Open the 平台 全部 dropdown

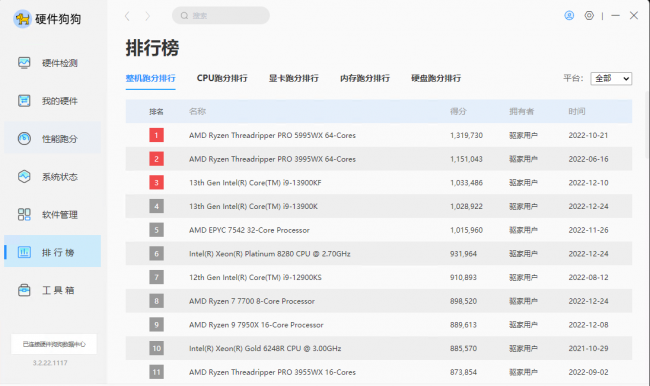(x=611, y=78)
